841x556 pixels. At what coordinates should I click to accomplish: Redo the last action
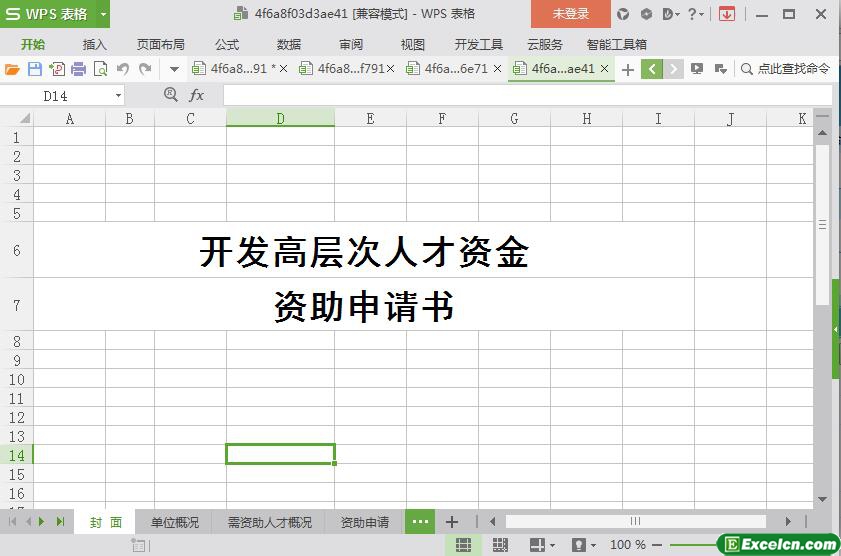(x=145, y=69)
